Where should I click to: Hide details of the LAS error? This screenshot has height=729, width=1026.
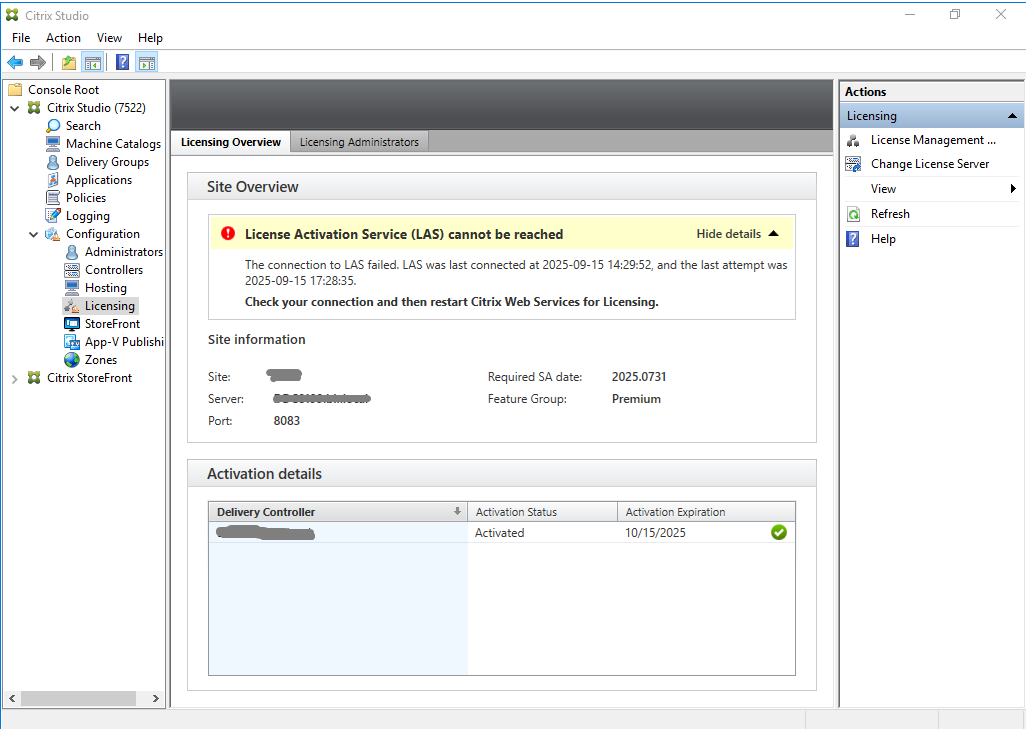737,234
